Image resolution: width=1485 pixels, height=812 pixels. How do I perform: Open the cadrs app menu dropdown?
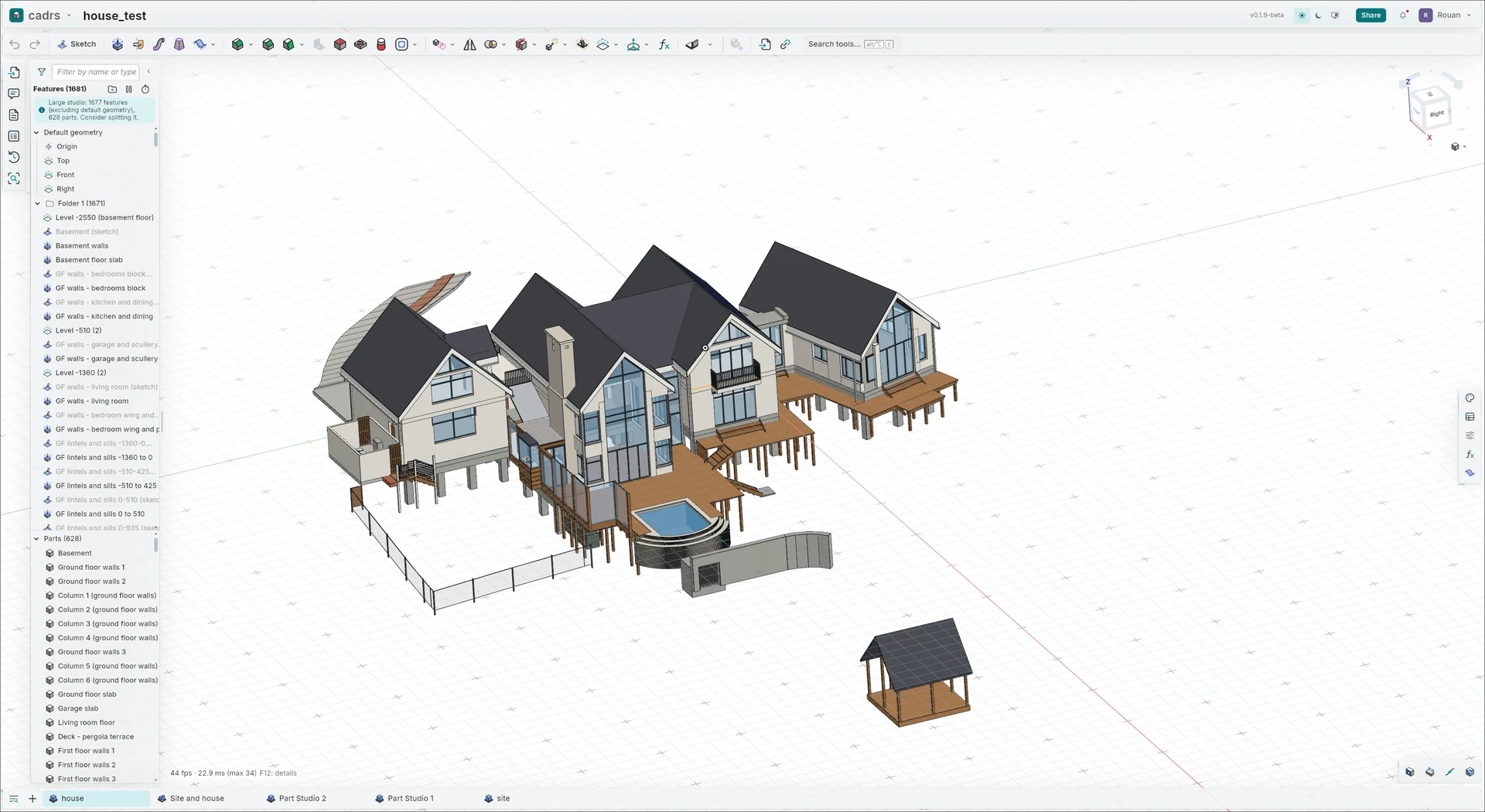click(69, 15)
